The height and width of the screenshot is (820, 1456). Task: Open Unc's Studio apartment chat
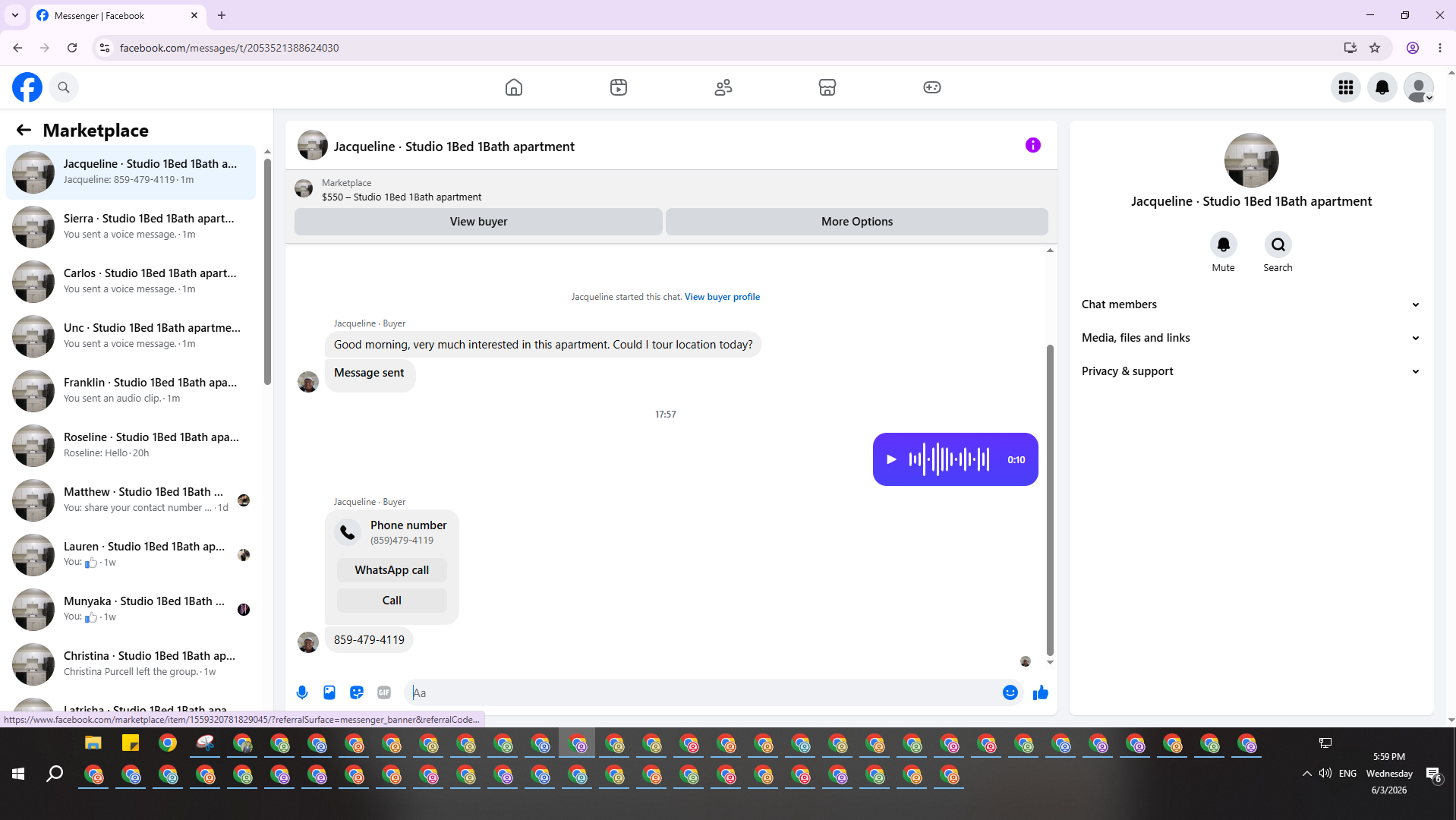point(131,336)
